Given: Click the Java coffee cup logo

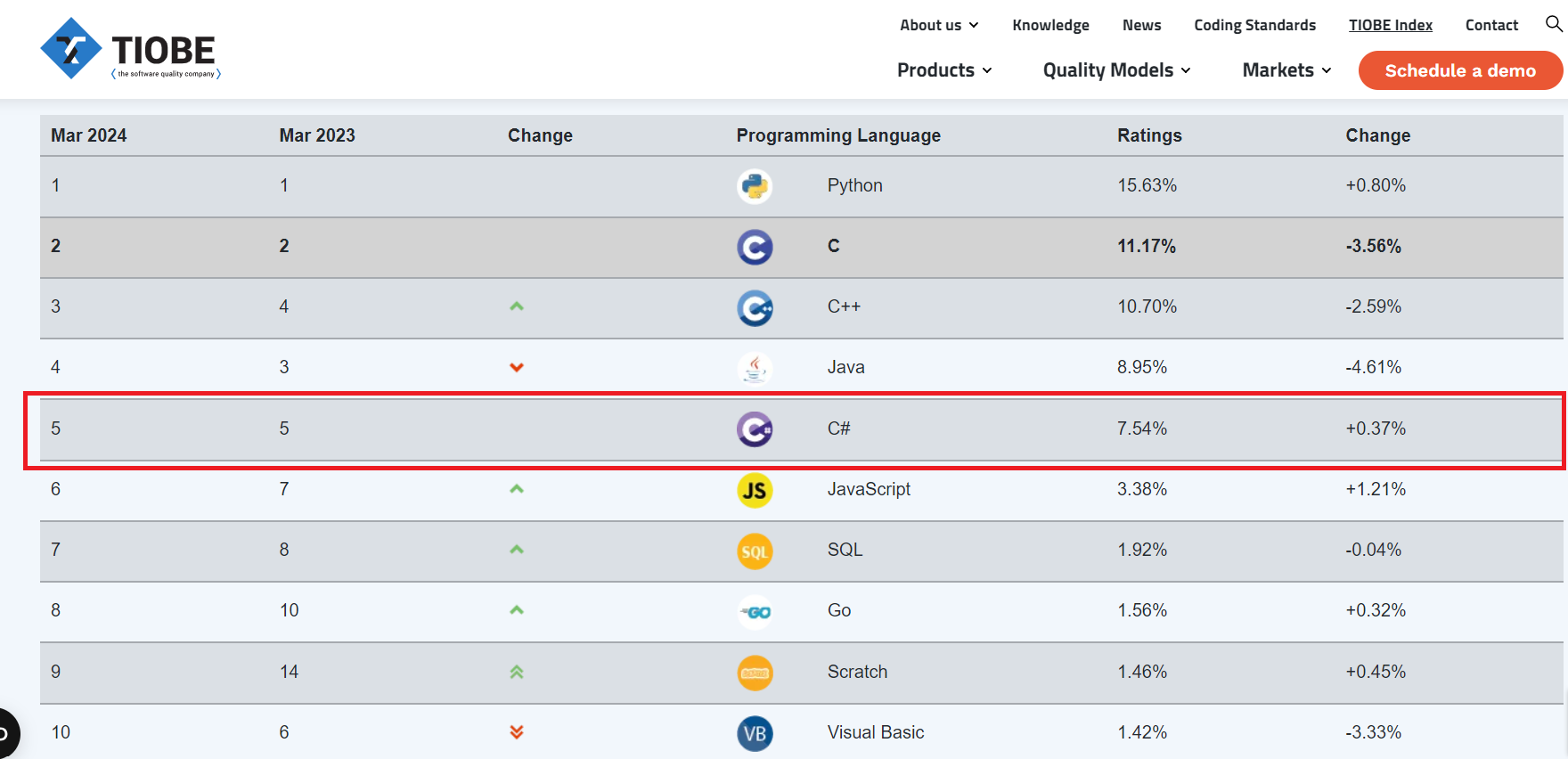Looking at the screenshot, I should tap(755, 368).
